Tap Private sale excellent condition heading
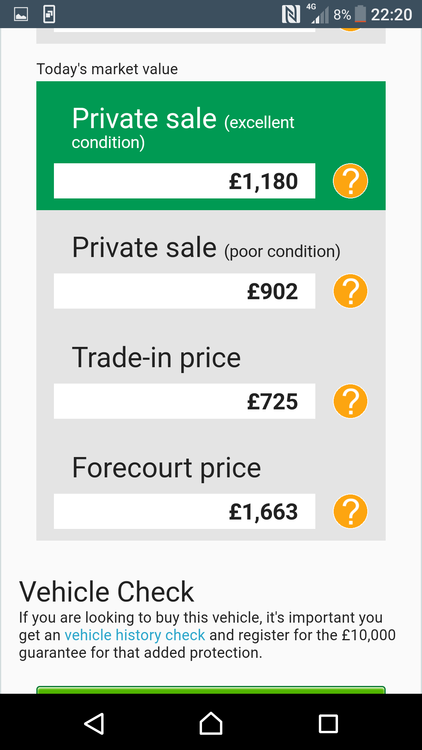The width and height of the screenshot is (422, 750). pyautogui.click(x=183, y=127)
